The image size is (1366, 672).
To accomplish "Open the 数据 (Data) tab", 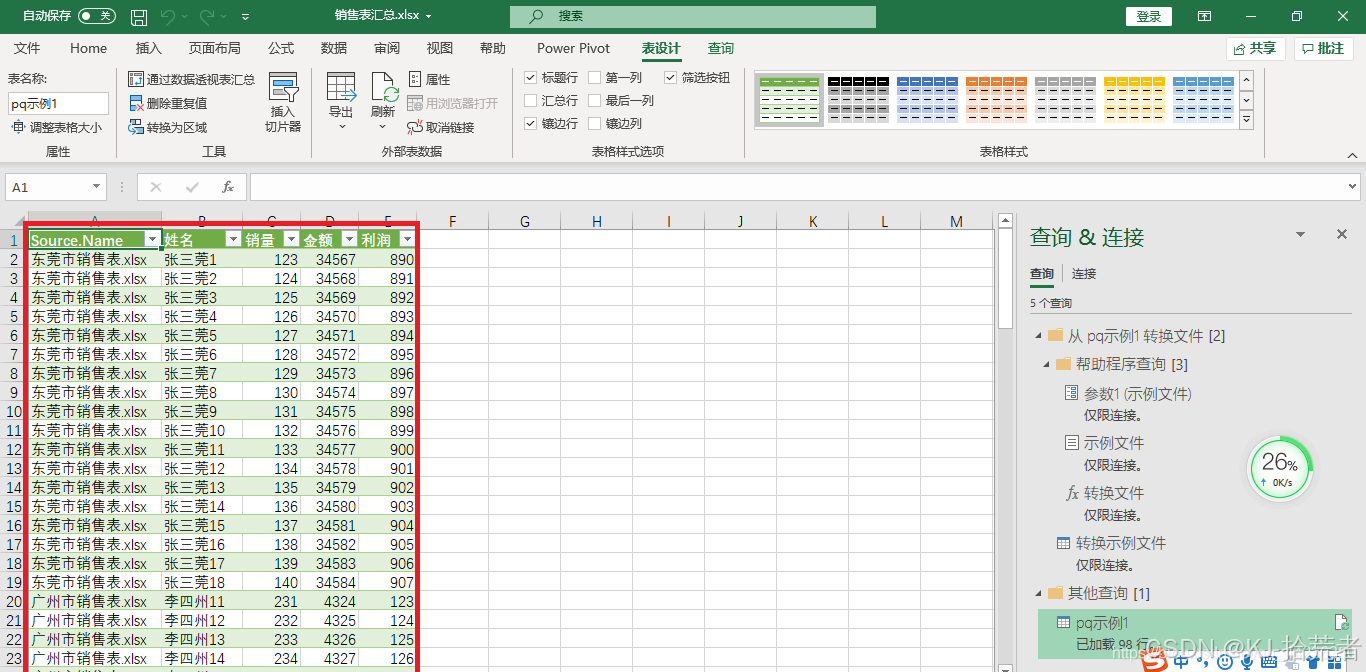I will pyautogui.click(x=334, y=48).
